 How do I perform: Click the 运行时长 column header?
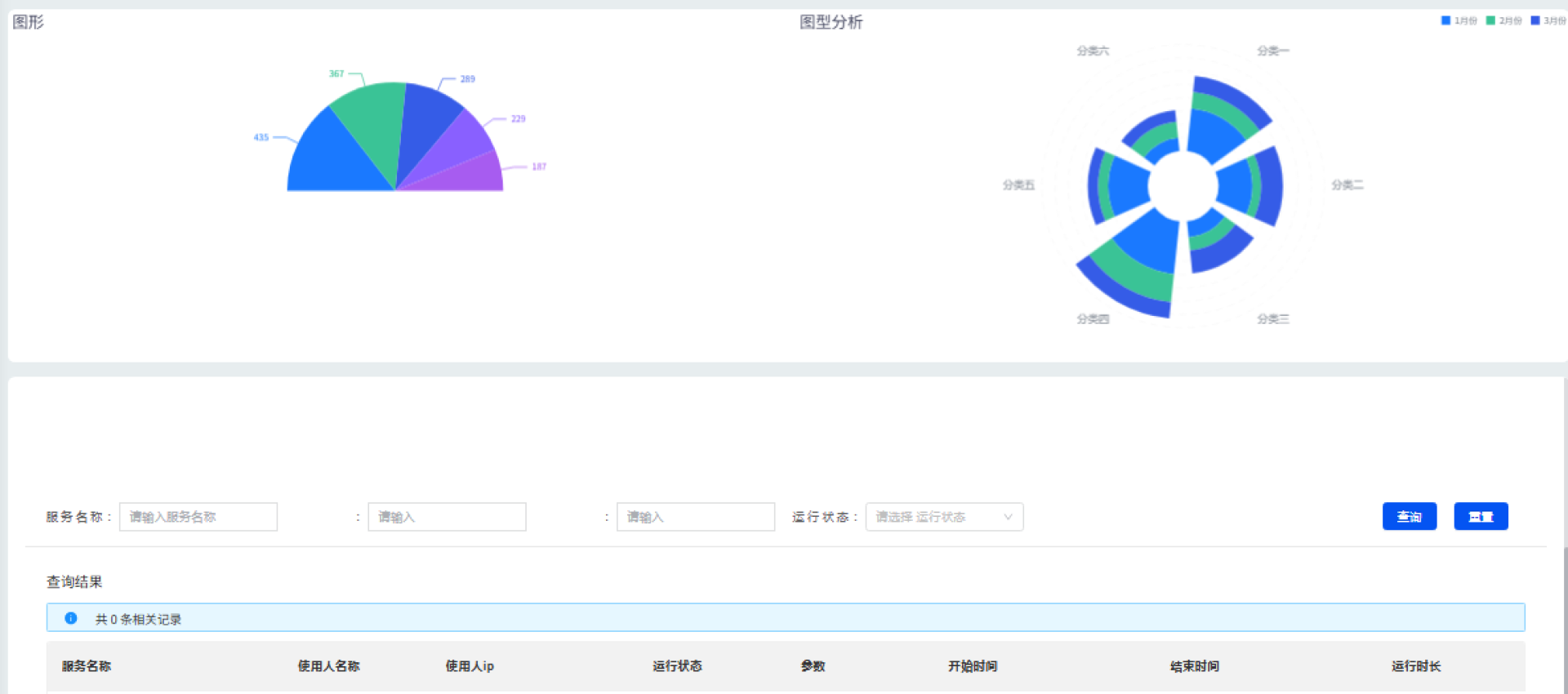[1415, 666]
